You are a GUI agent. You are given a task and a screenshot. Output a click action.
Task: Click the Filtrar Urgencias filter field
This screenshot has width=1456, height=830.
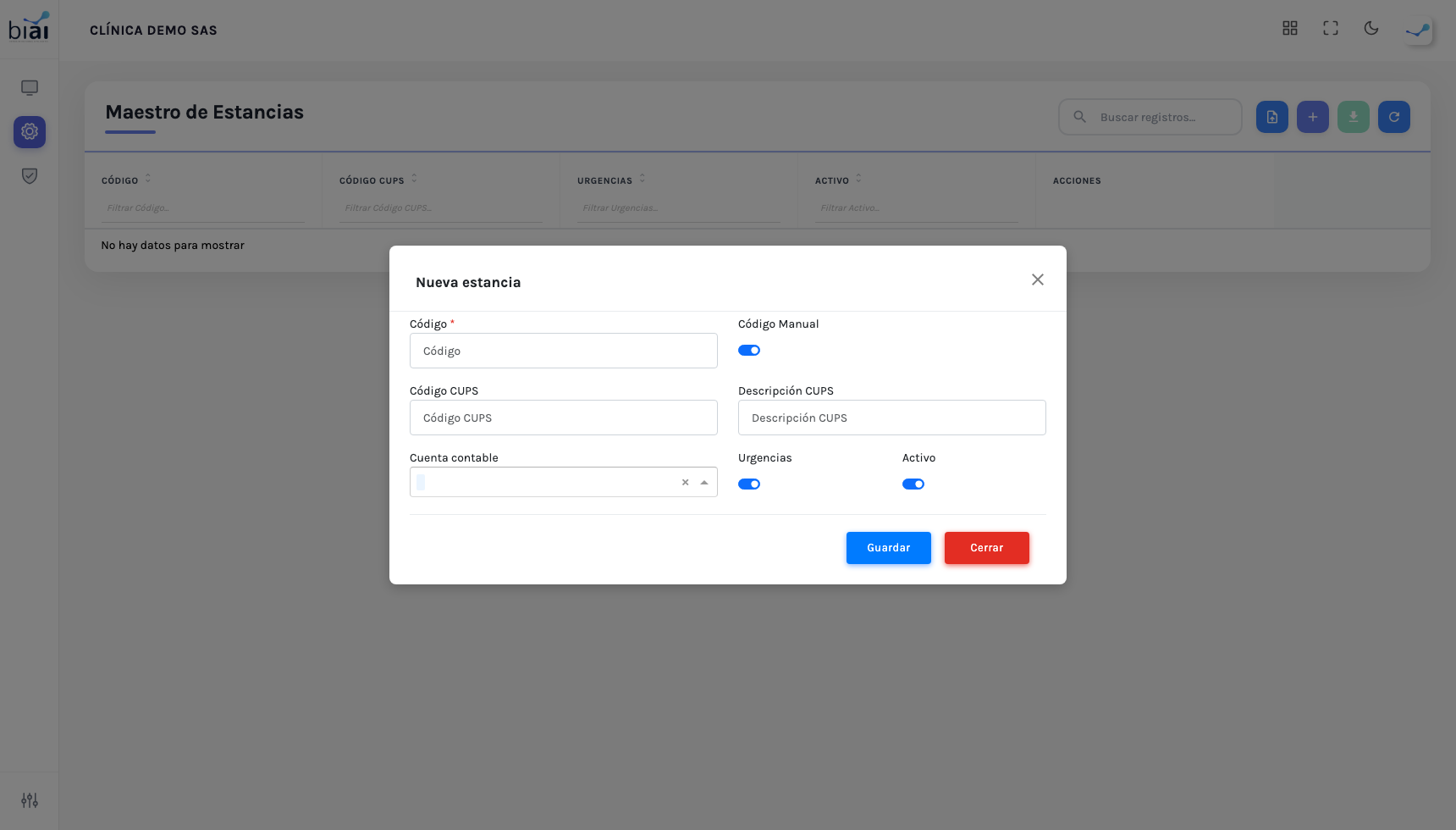679,208
